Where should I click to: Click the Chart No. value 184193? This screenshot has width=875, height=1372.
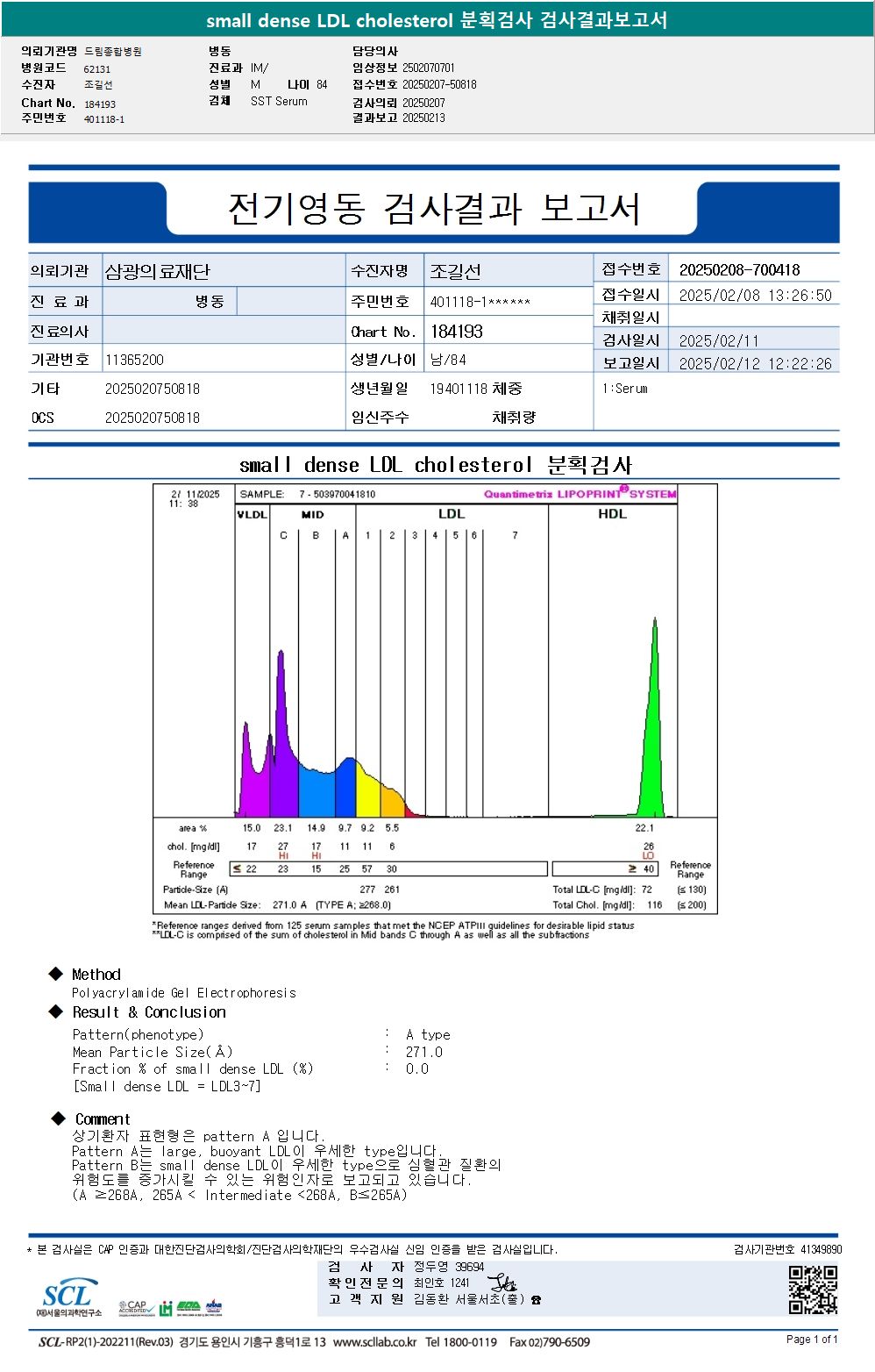[x=456, y=332]
